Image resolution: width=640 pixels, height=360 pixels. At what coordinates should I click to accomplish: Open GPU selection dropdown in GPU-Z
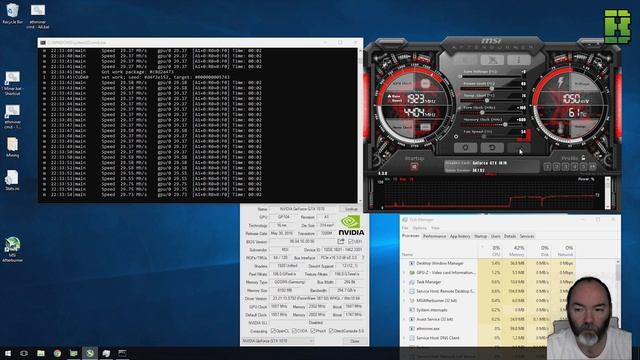[x=278, y=341]
